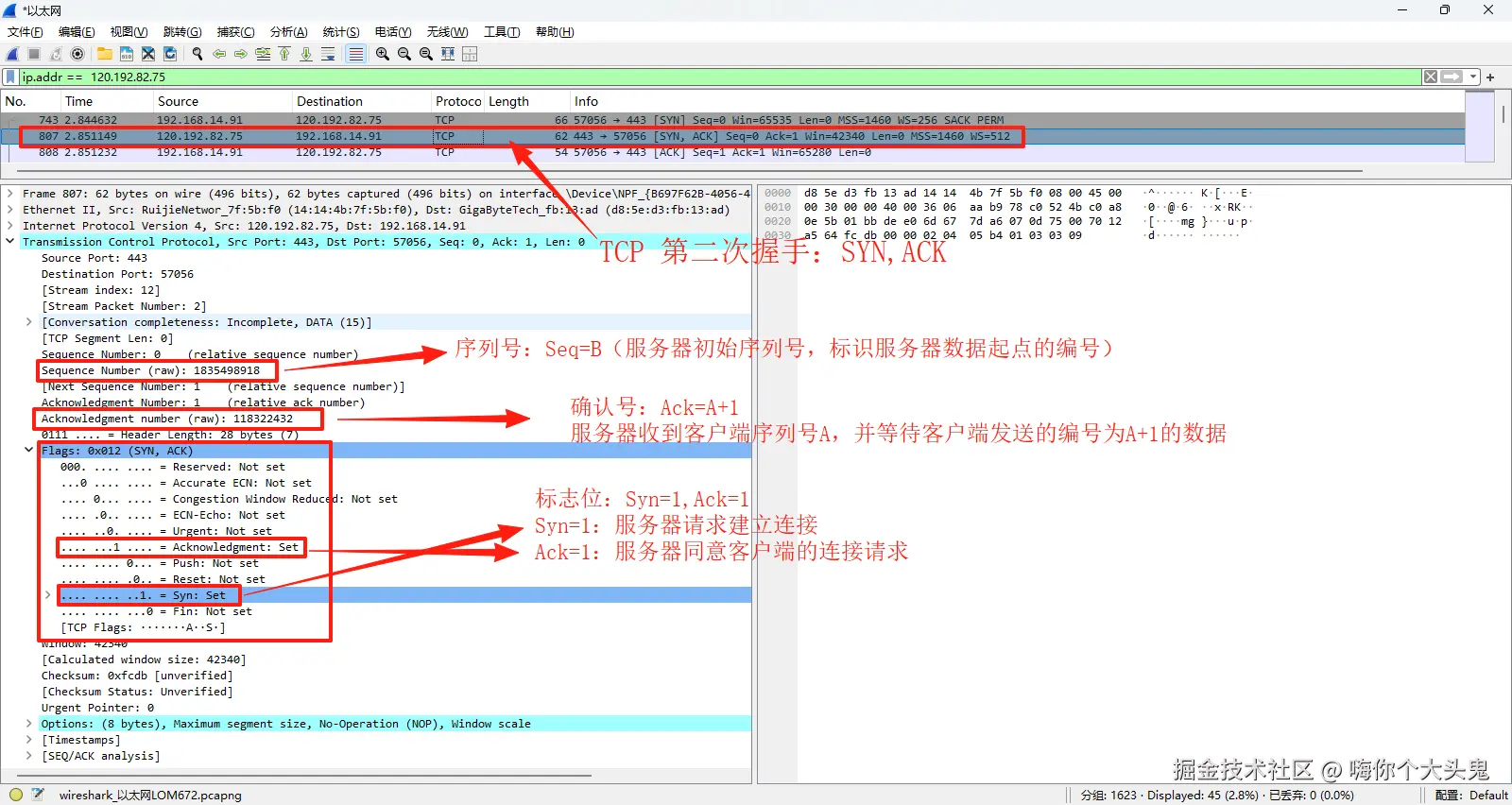Click the stop capture square icon

pos(34,54)
